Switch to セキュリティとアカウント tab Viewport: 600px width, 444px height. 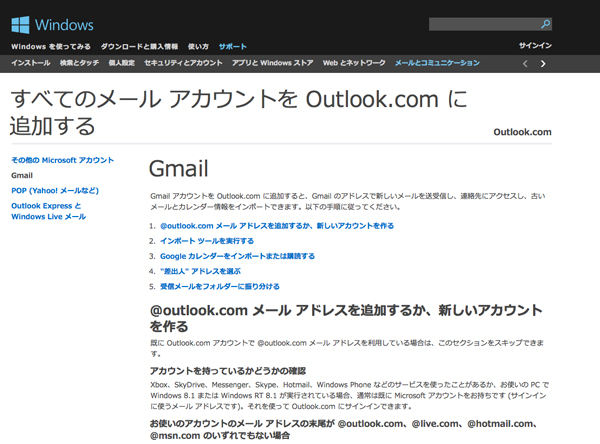click(183, 63)
